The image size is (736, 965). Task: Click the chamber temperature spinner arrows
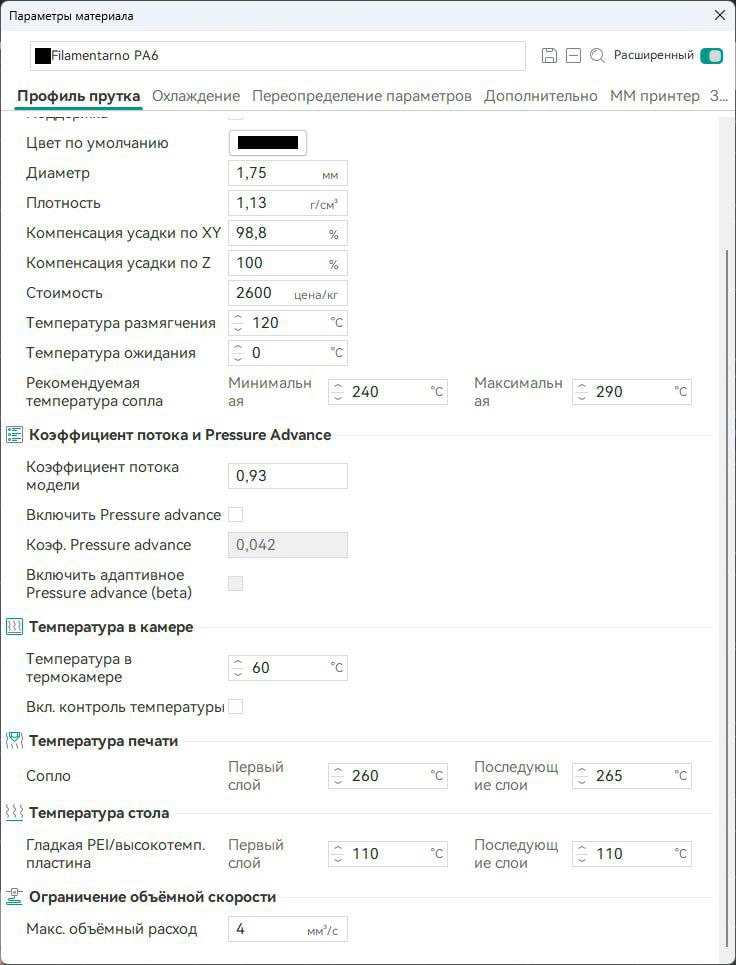point(238,667)
